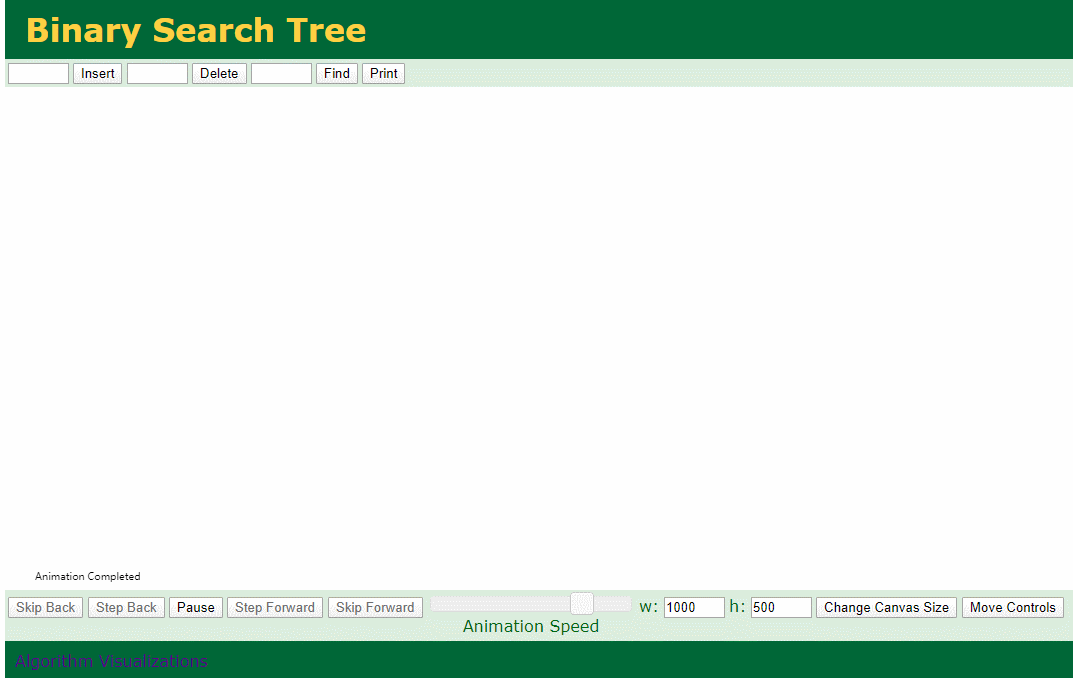Image resolution: width=1073 pixels, height=678 pixels.
Task: Click Step Back playback button
Action: [x=126, y=608]
